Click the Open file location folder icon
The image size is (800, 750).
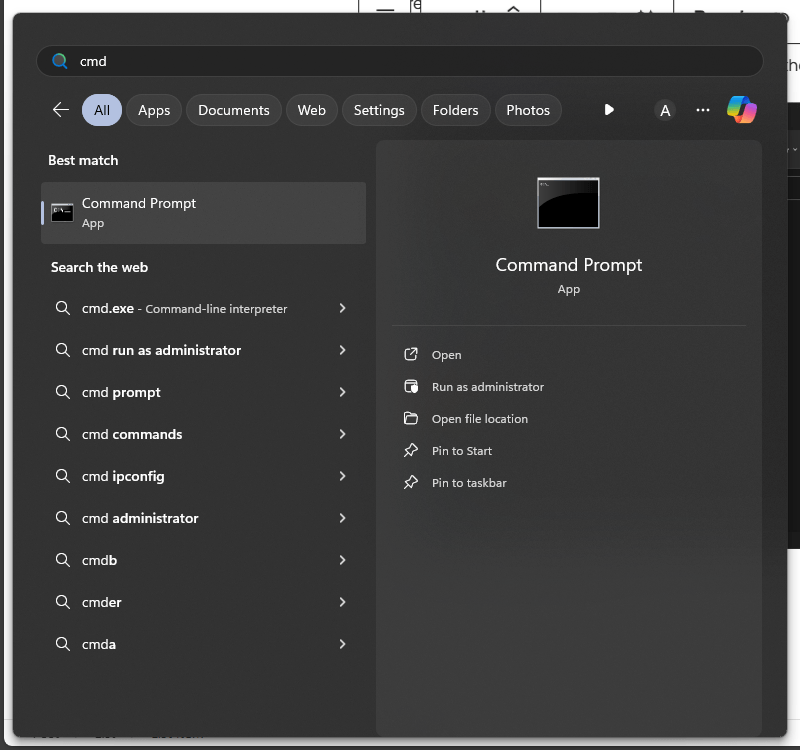coord(411,418)
